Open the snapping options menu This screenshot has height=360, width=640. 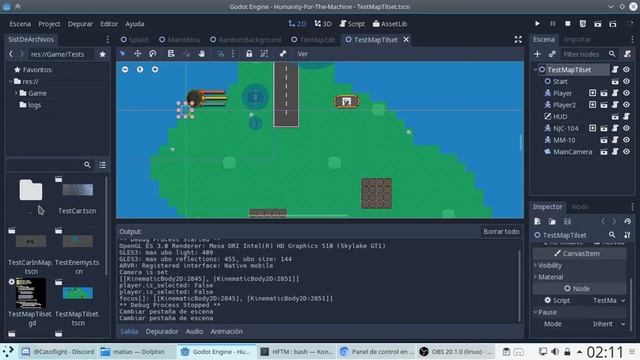pyautogui.click(x=233, y=53)
